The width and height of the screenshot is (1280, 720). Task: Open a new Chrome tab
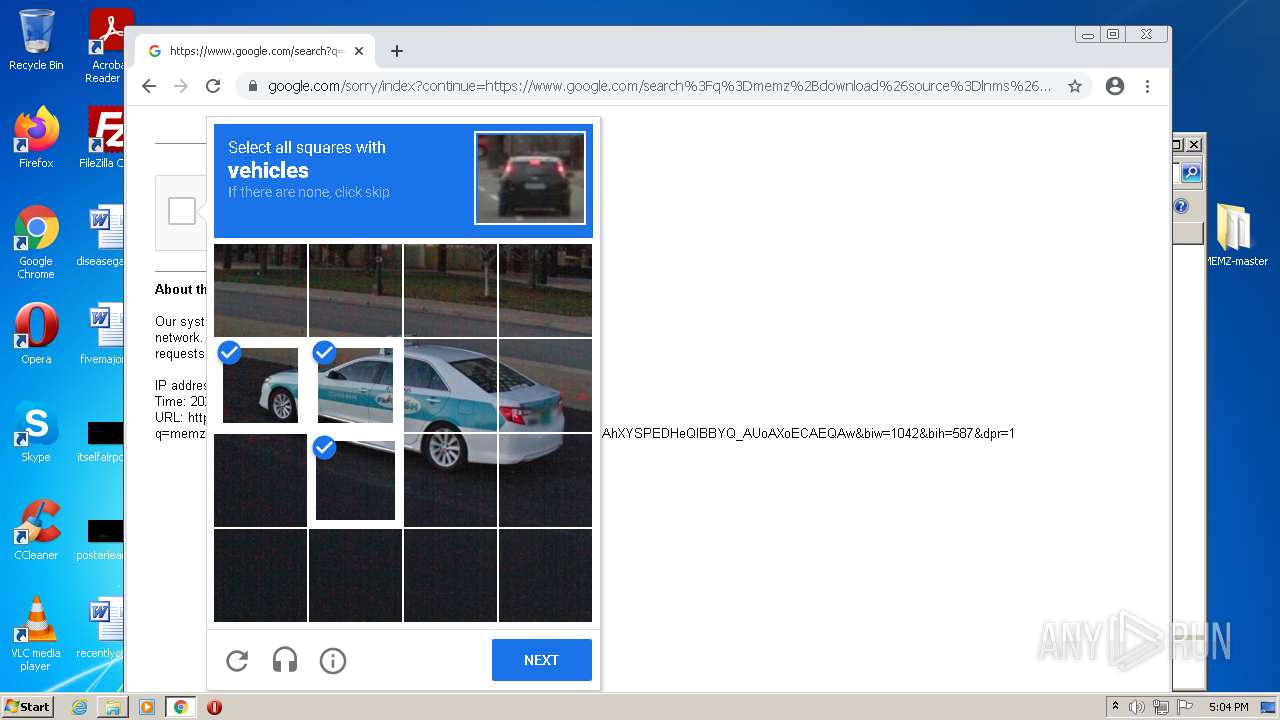397,51
